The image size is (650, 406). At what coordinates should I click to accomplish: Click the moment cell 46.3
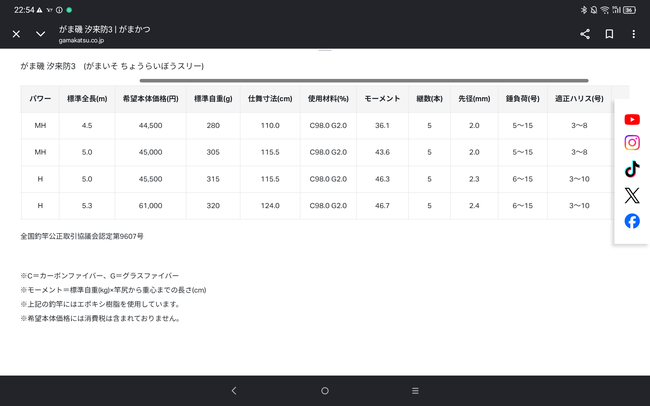click(x=382, y=179)
